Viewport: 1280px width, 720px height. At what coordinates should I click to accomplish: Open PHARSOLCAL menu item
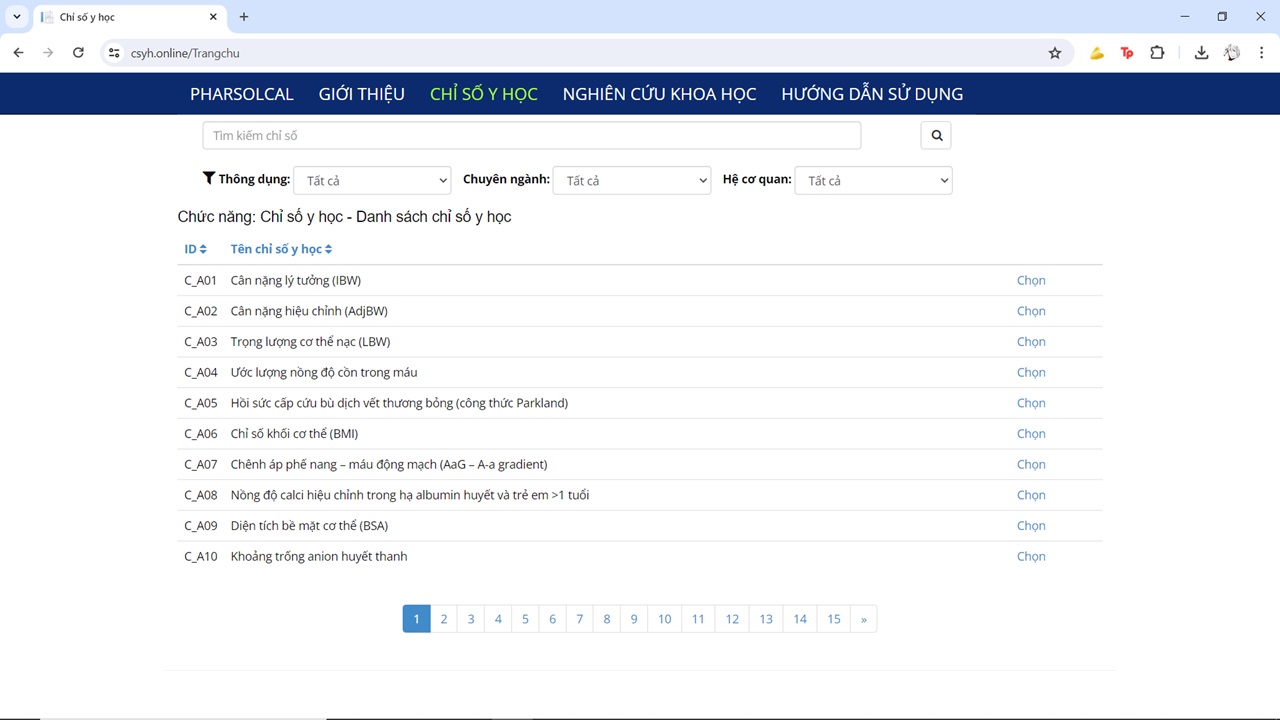[242, 94]
